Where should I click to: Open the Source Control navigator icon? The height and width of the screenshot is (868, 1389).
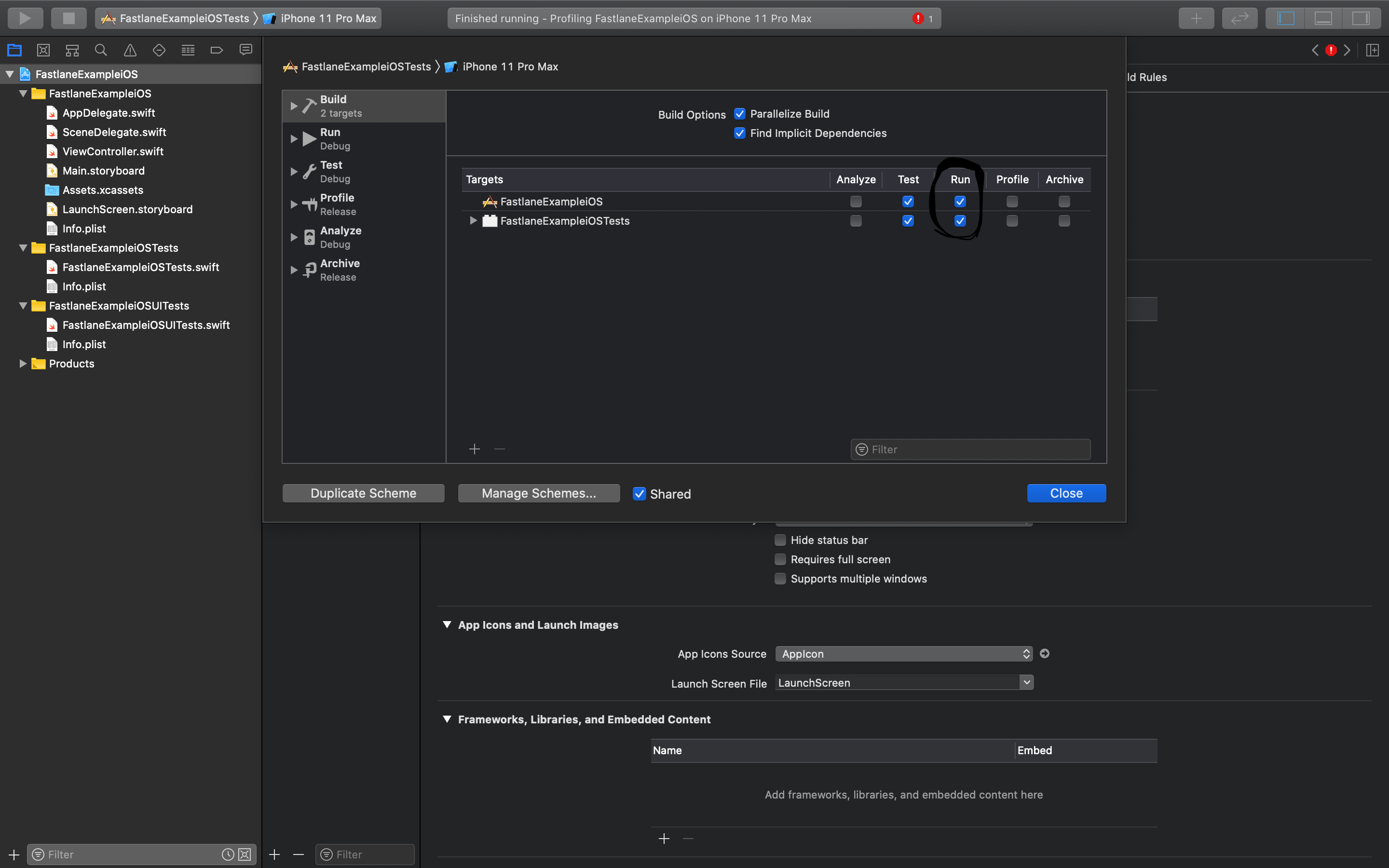[43, 51]
